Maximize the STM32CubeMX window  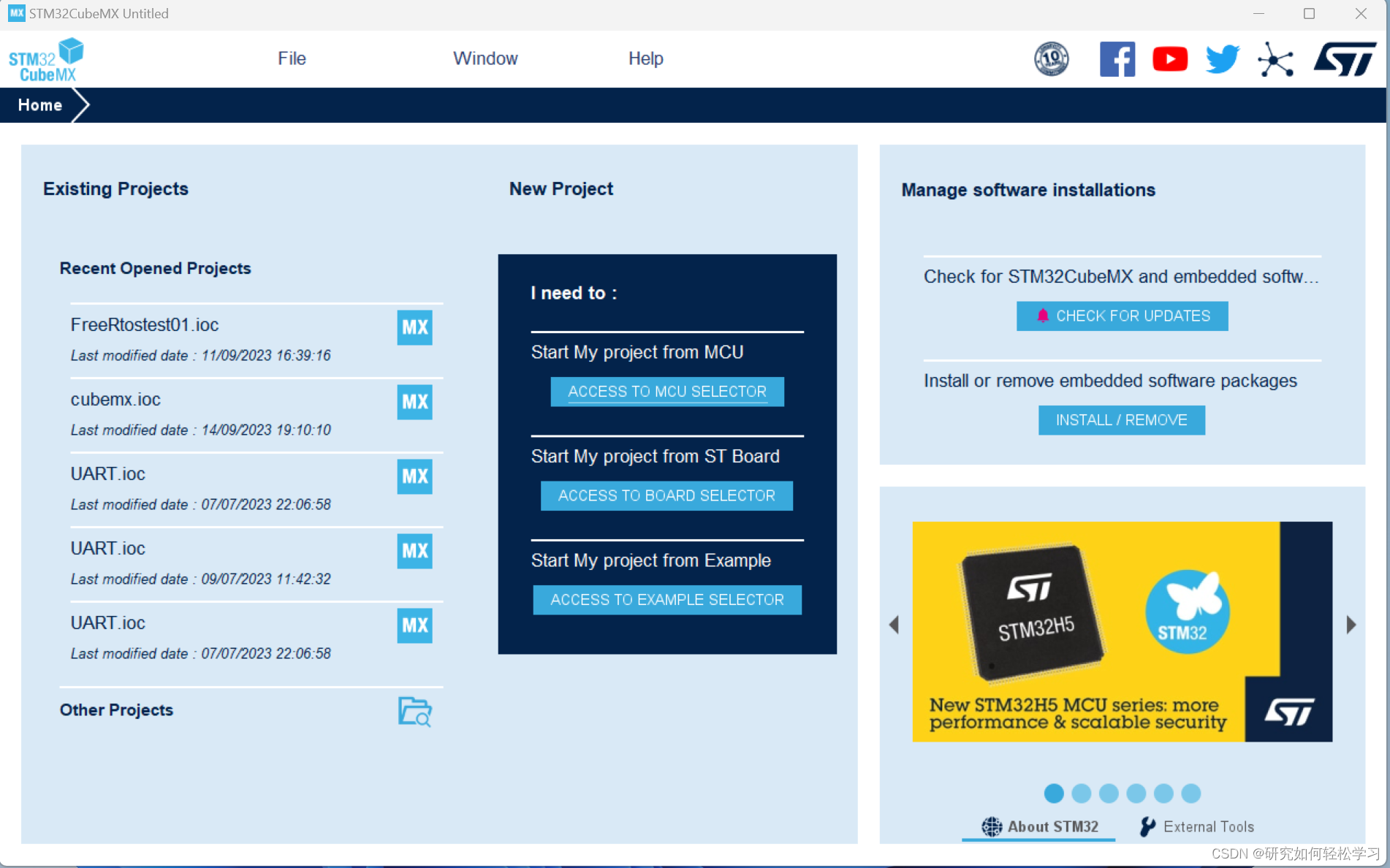click(1309, 13)
